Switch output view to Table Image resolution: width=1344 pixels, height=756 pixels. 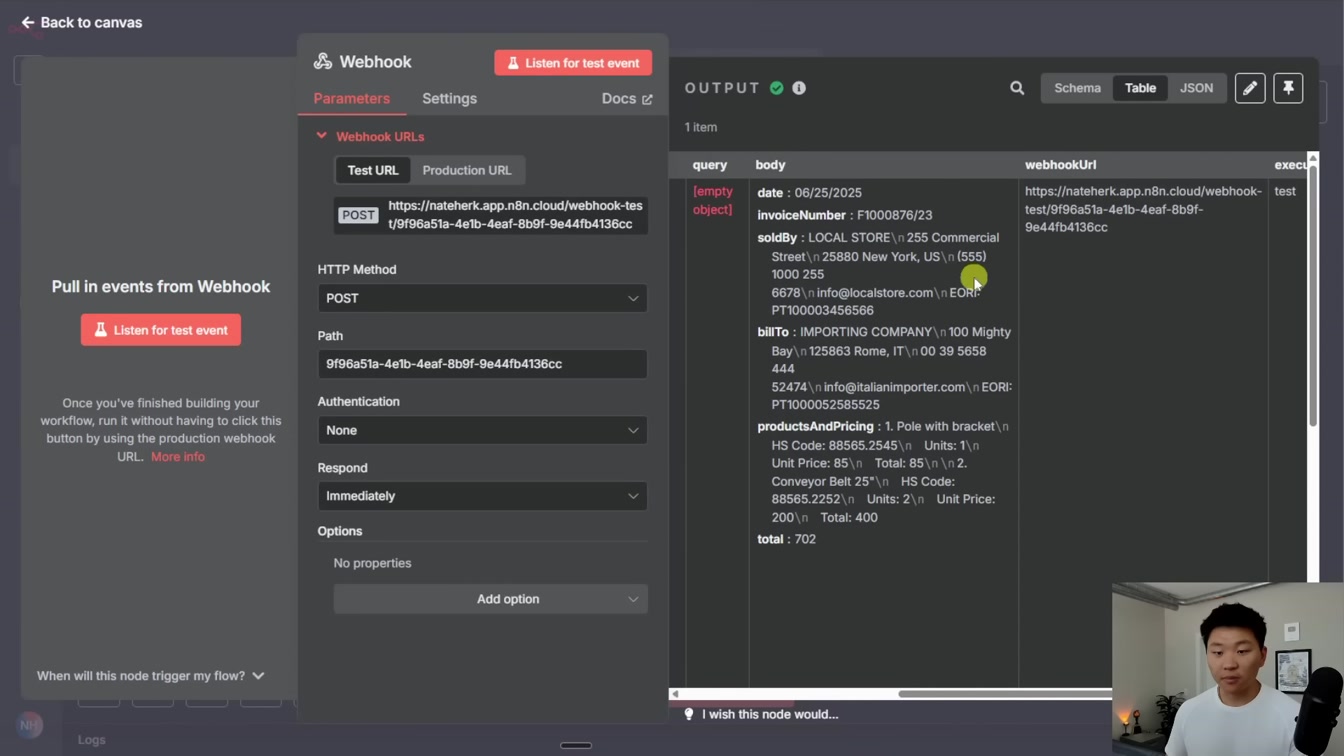coord(1140,88)
